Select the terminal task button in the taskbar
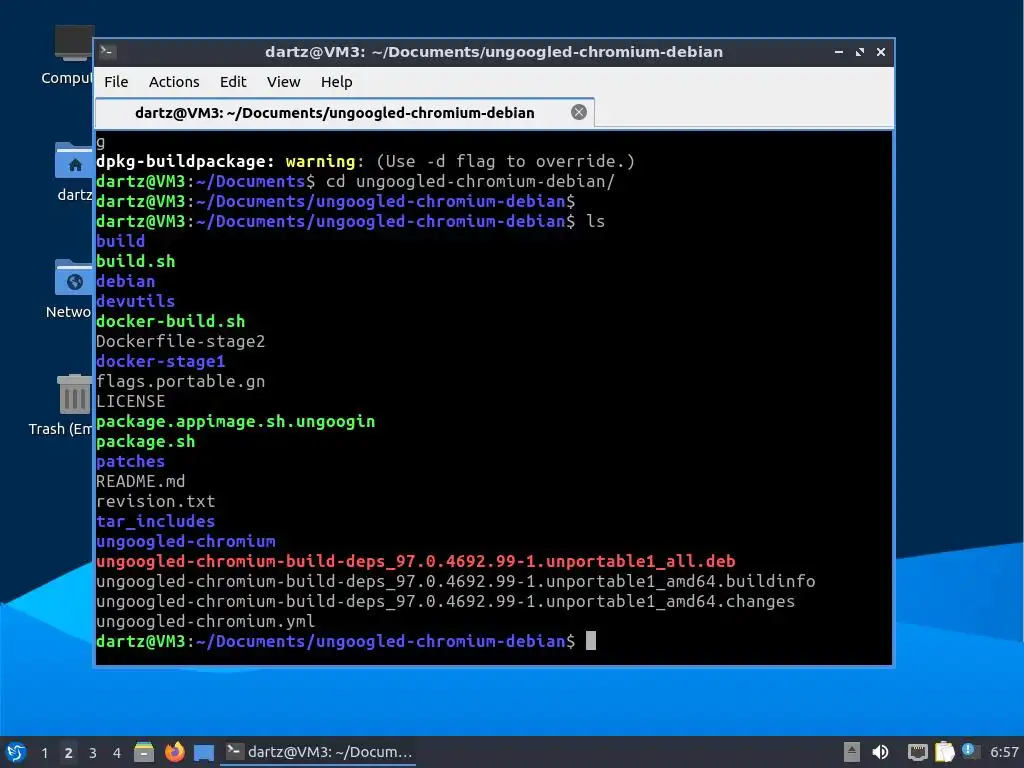The height and width of the screenshot is (768, 1024). [x=319, y=752]
